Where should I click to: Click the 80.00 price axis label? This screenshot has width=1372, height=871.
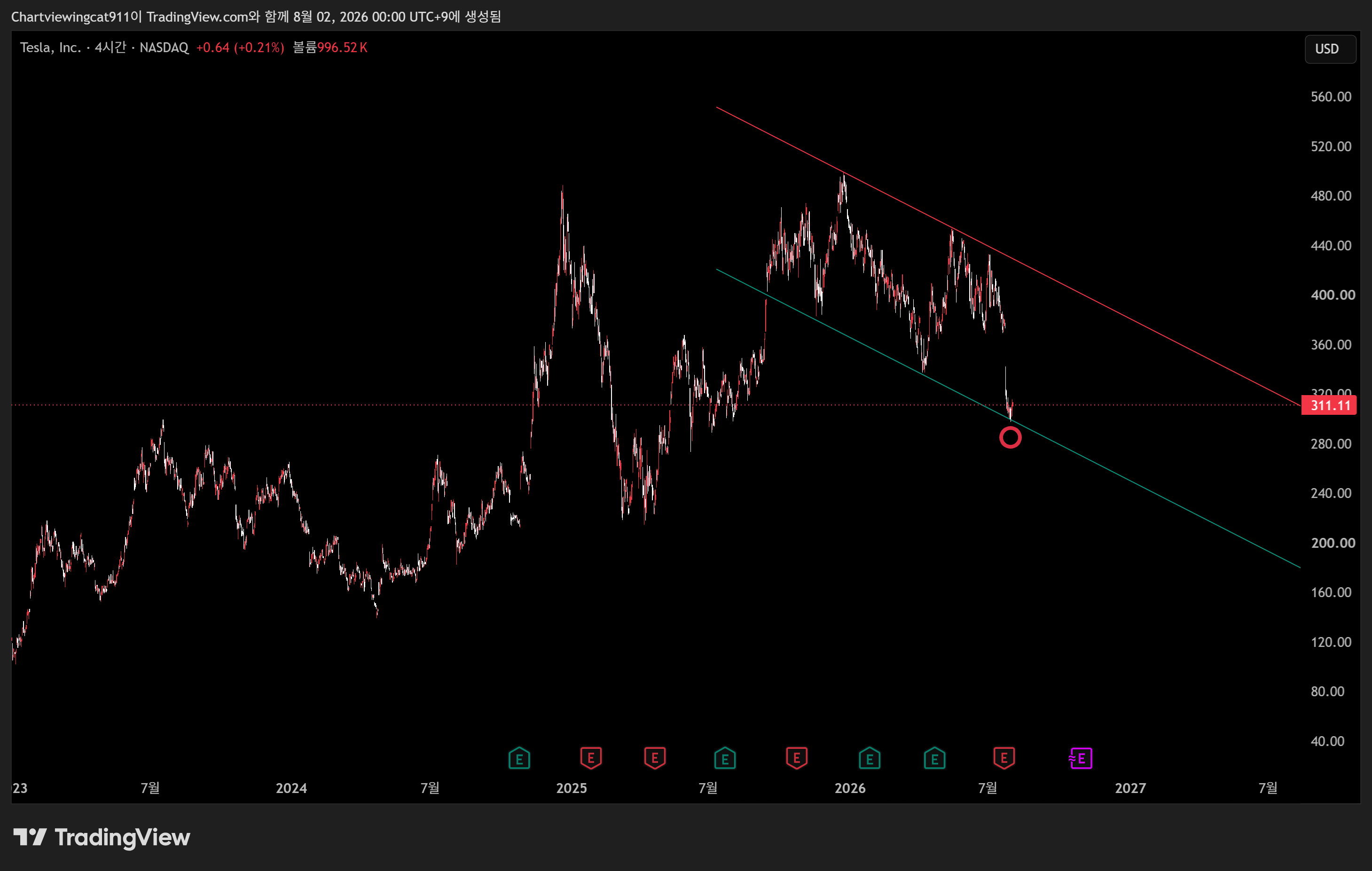(1327, 692)
